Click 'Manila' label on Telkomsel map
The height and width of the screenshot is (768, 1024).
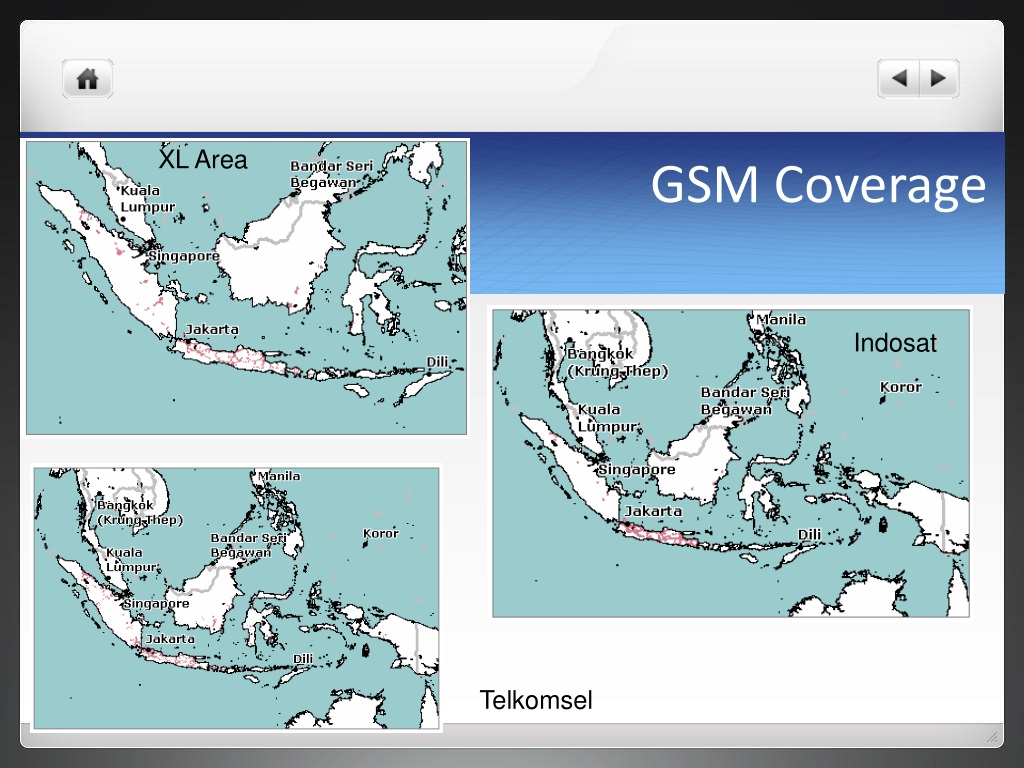click(x=279, y=476)
